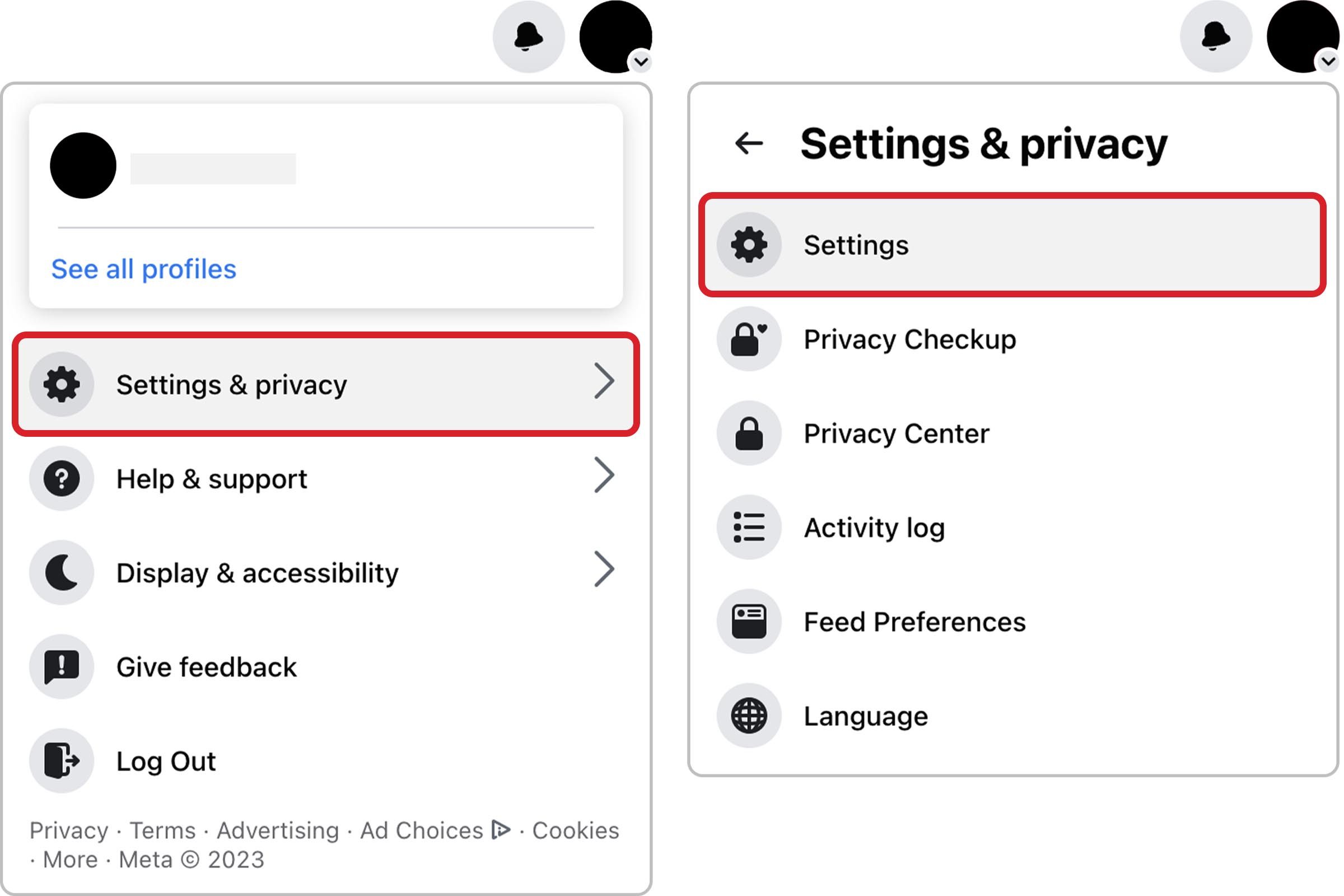Click the Privacy Checkup lock icon
This screenshot has height=896, width=1344.
tap(749, 338)
